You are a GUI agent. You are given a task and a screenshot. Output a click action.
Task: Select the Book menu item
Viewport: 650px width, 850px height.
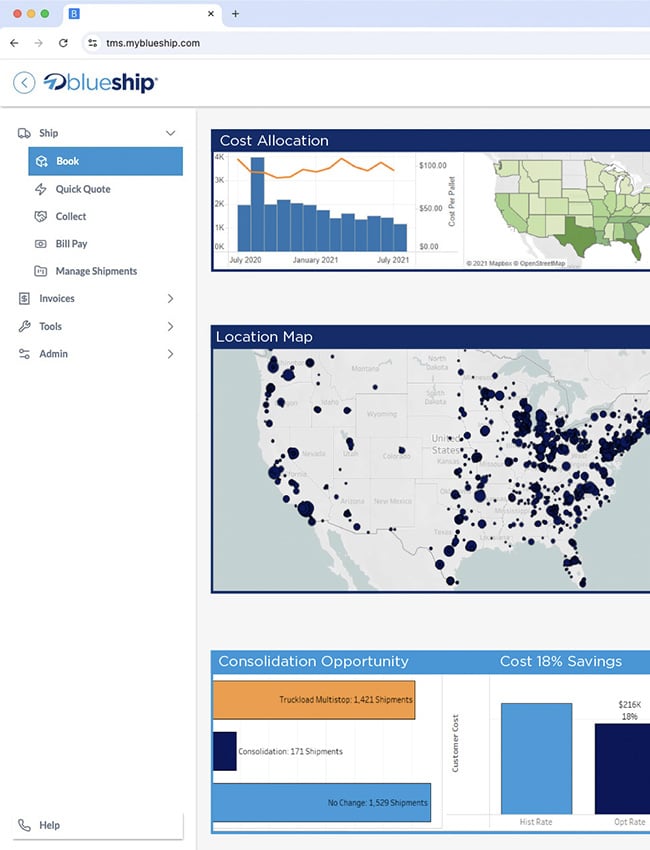105,161
